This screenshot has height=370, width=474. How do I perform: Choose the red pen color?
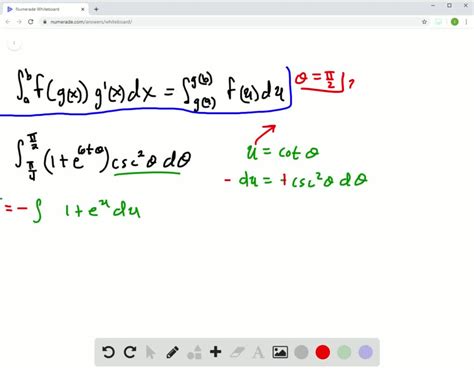click(x=323, y=352)
